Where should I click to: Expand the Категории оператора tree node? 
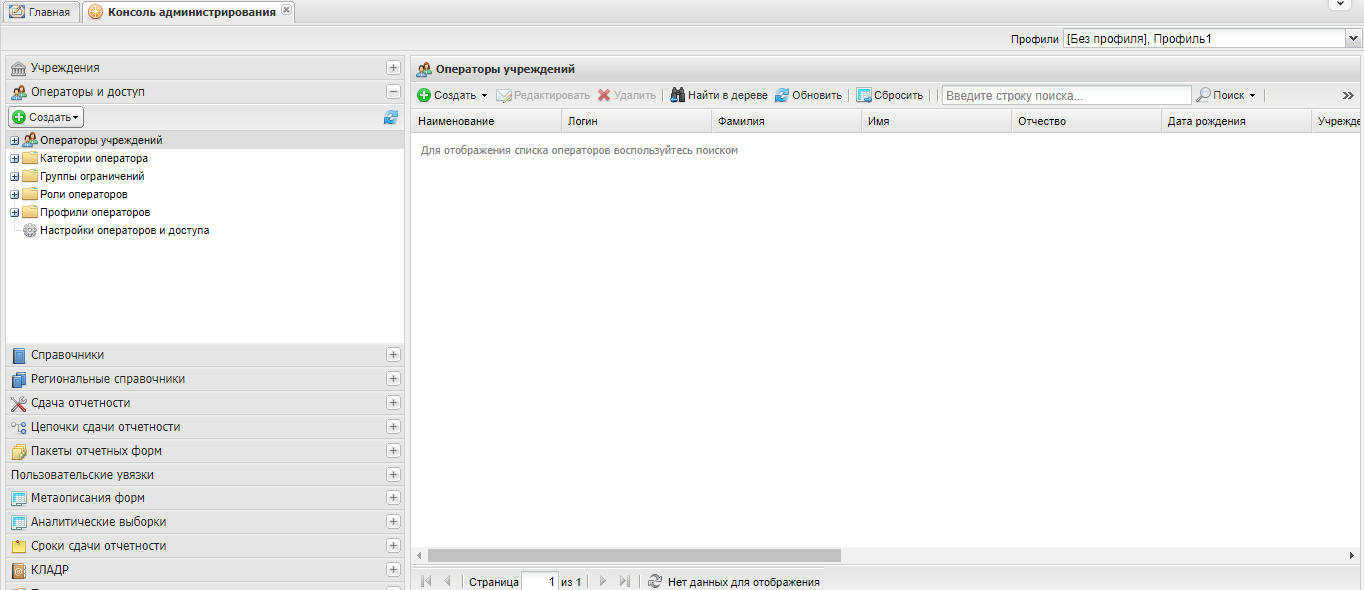point(14,158)
